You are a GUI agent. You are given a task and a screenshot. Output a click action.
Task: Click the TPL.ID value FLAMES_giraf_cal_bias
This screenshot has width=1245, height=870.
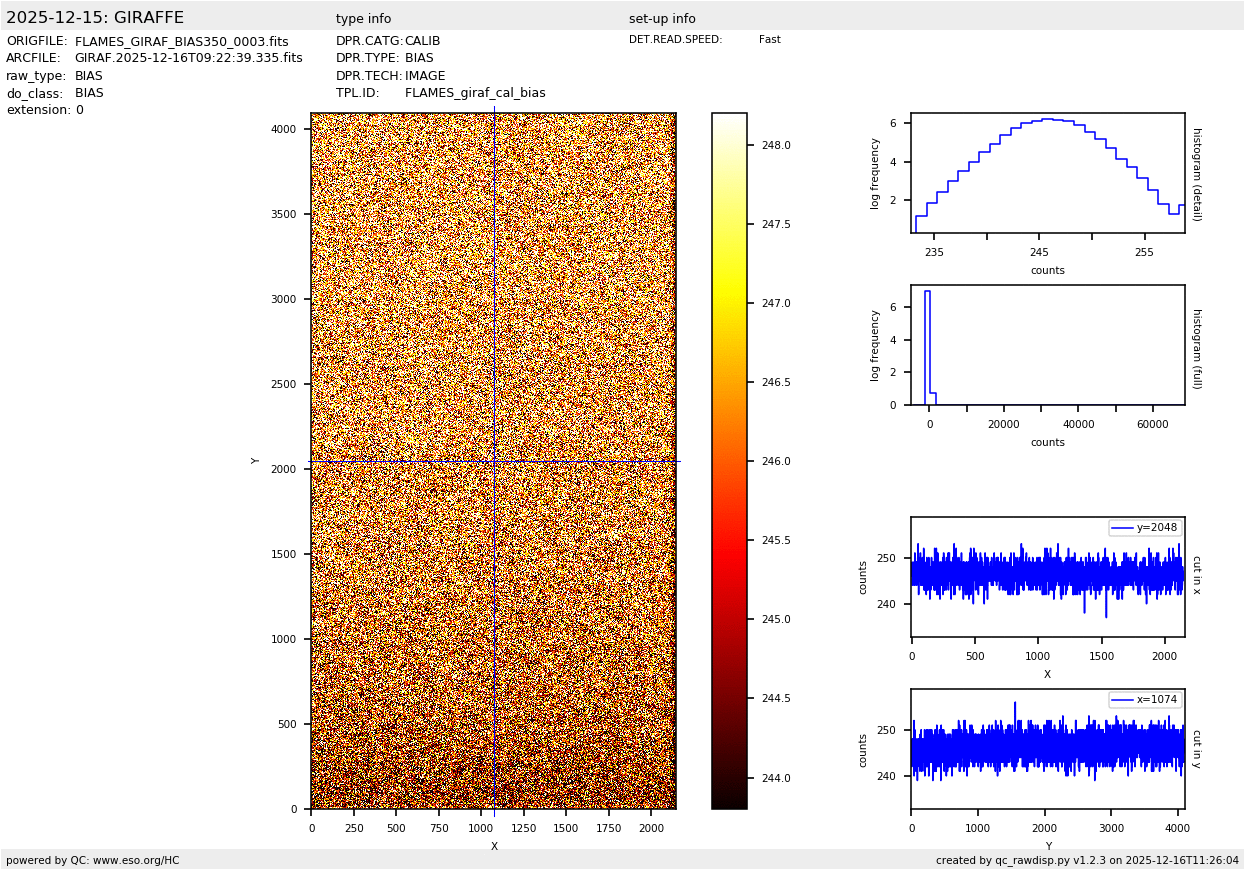pyautogui.click(x=475, y=93)
